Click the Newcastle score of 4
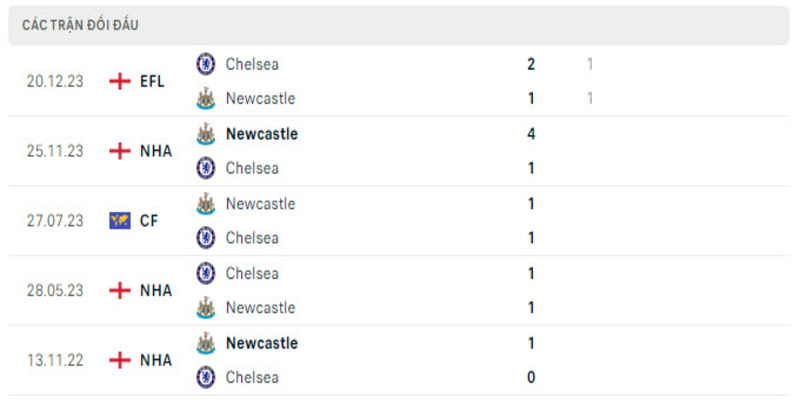800x400 pixels. 531,133
